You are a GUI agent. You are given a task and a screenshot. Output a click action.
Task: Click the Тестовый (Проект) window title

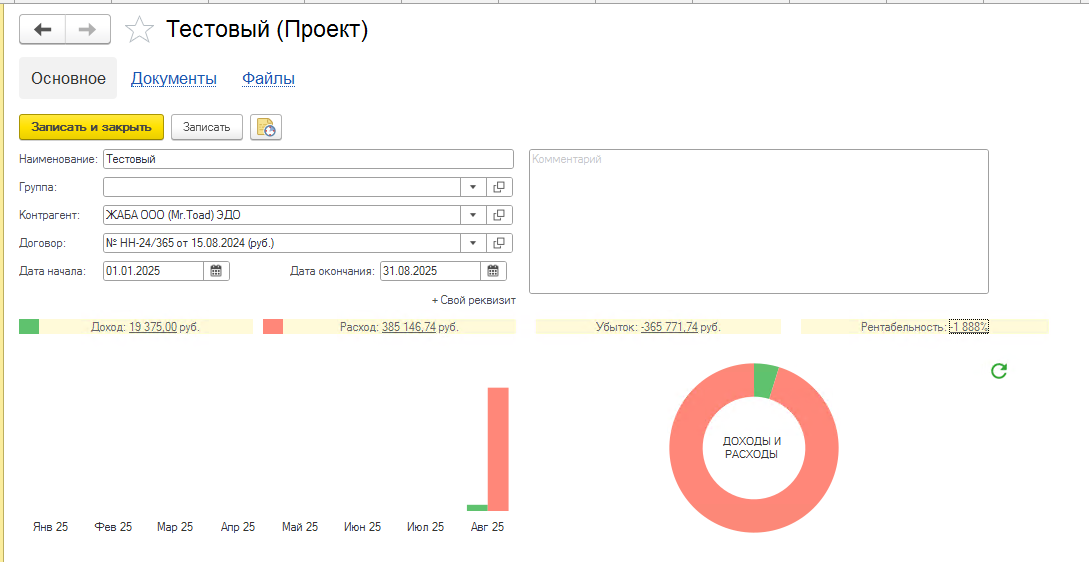tap(267, 30)
